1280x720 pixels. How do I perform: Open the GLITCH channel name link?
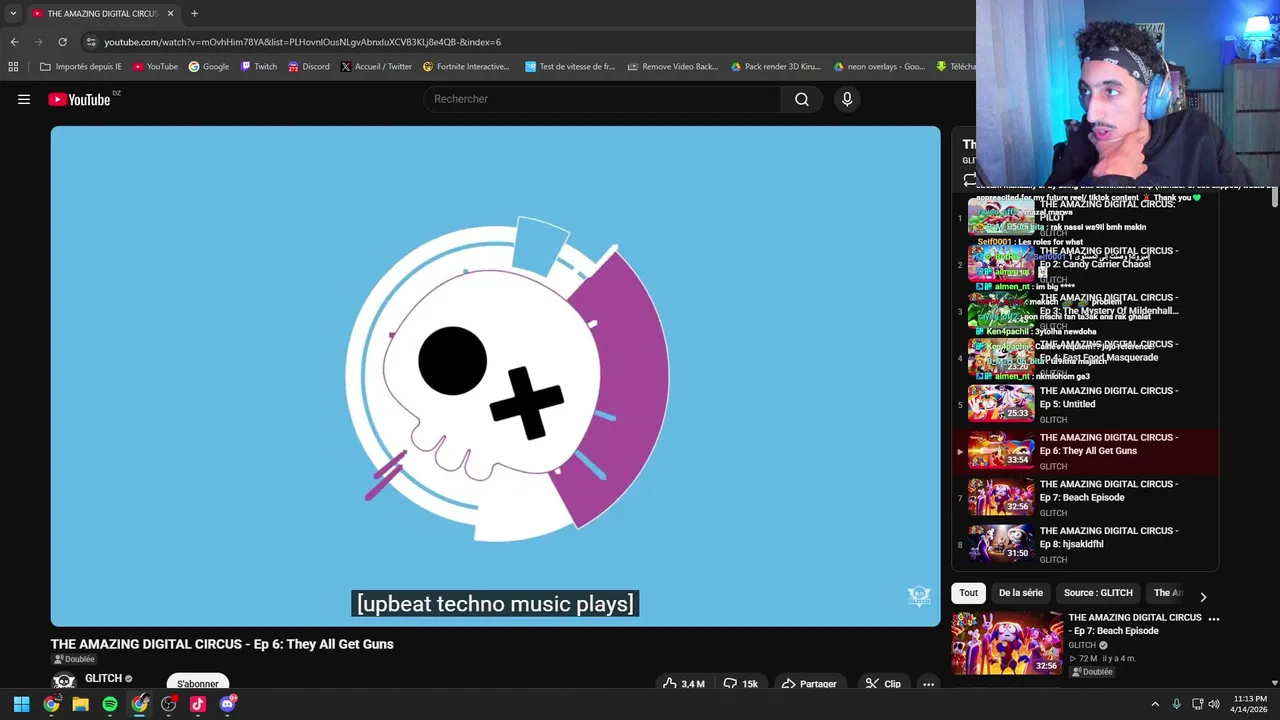tap(103, 678)
